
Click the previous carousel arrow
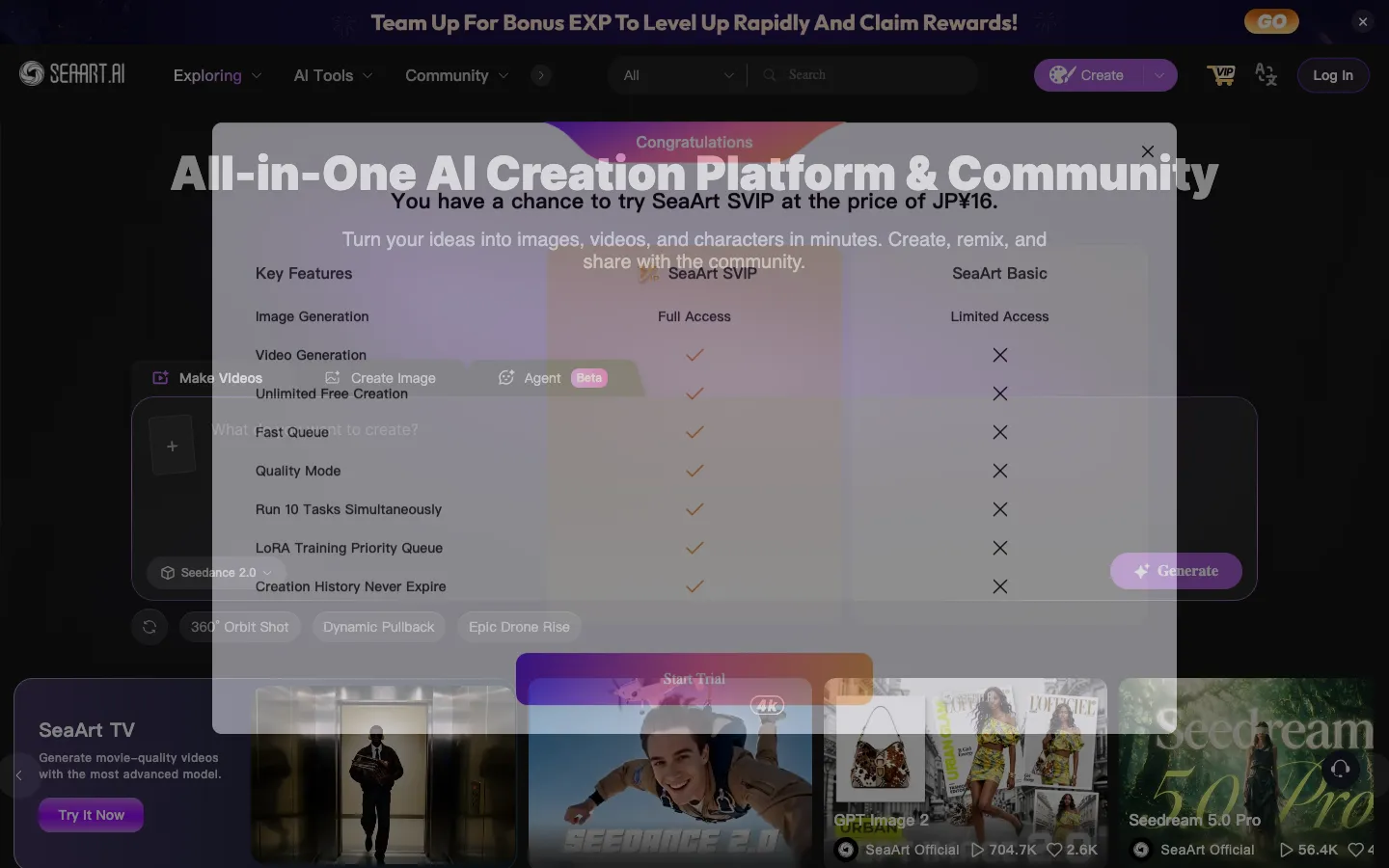coord(18,774)
